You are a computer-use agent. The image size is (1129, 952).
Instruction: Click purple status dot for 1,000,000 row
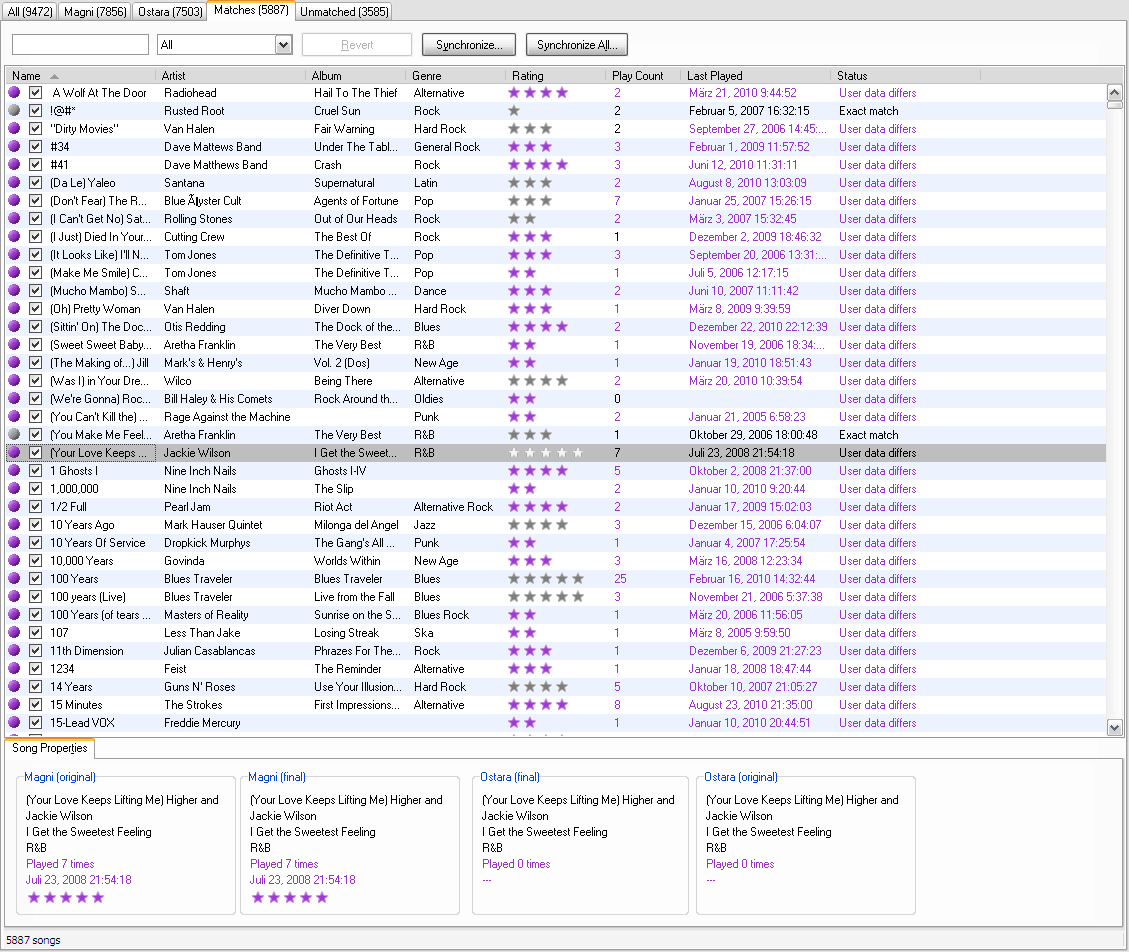coord(14,488)
